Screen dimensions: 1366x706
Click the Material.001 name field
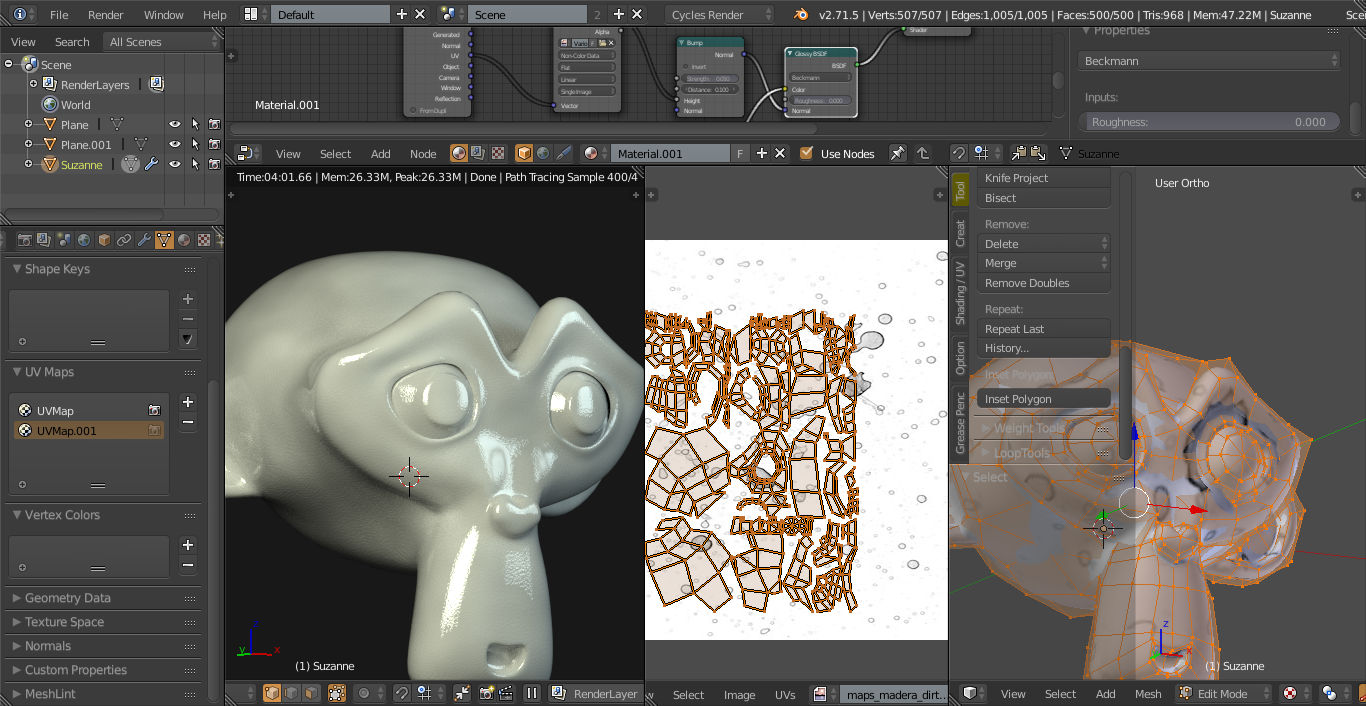click(x=670, y=153)
